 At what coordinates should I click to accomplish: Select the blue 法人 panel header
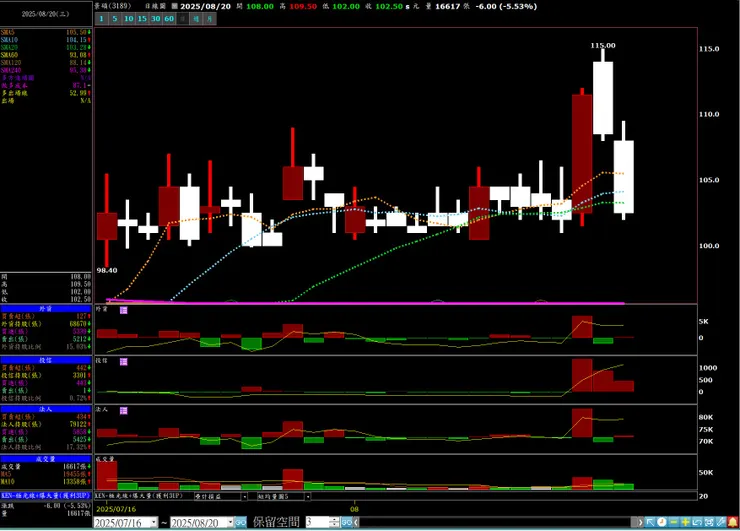pos(45,409)
